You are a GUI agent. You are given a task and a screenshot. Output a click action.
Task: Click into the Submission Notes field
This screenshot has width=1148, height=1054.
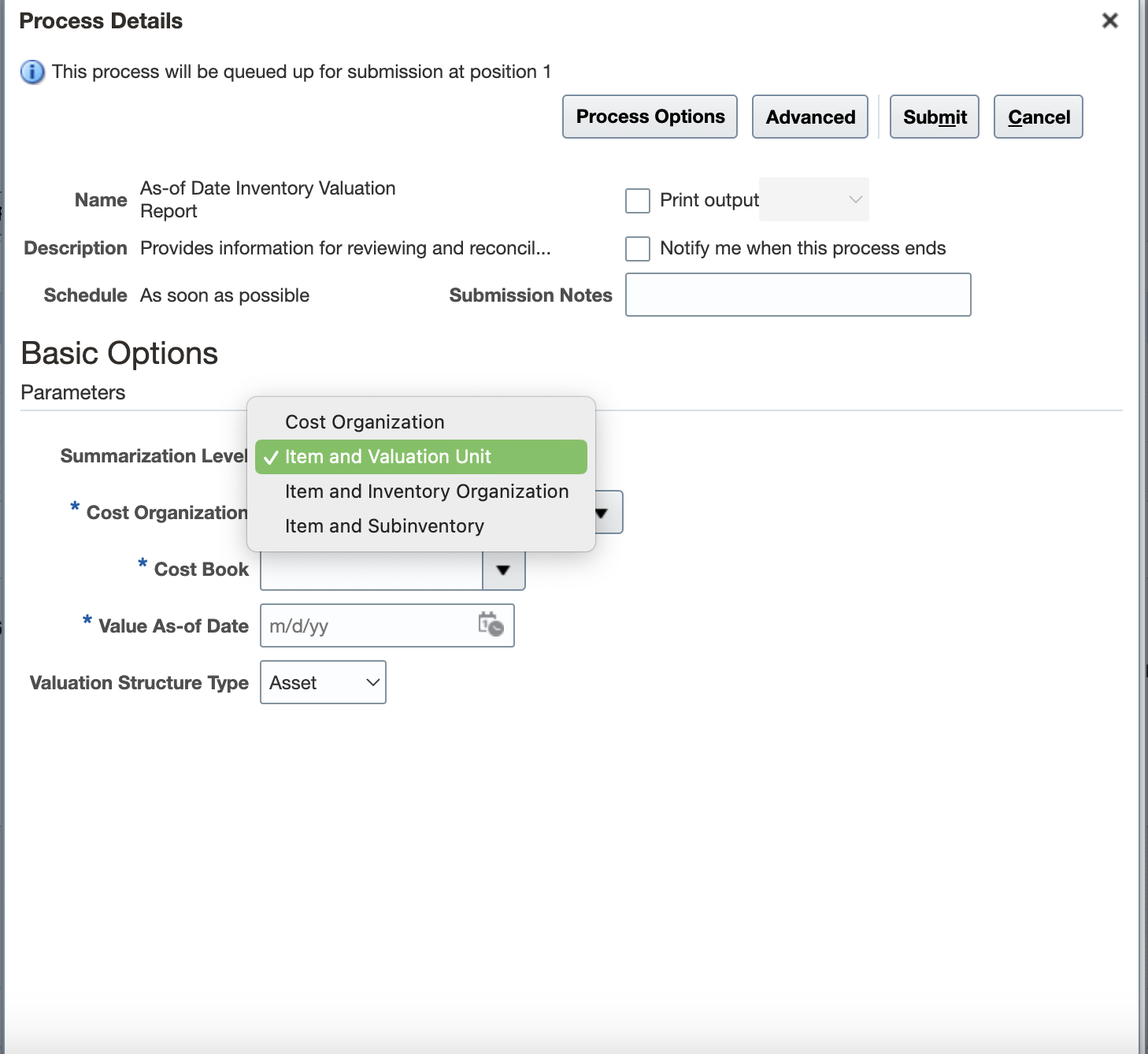797,295
